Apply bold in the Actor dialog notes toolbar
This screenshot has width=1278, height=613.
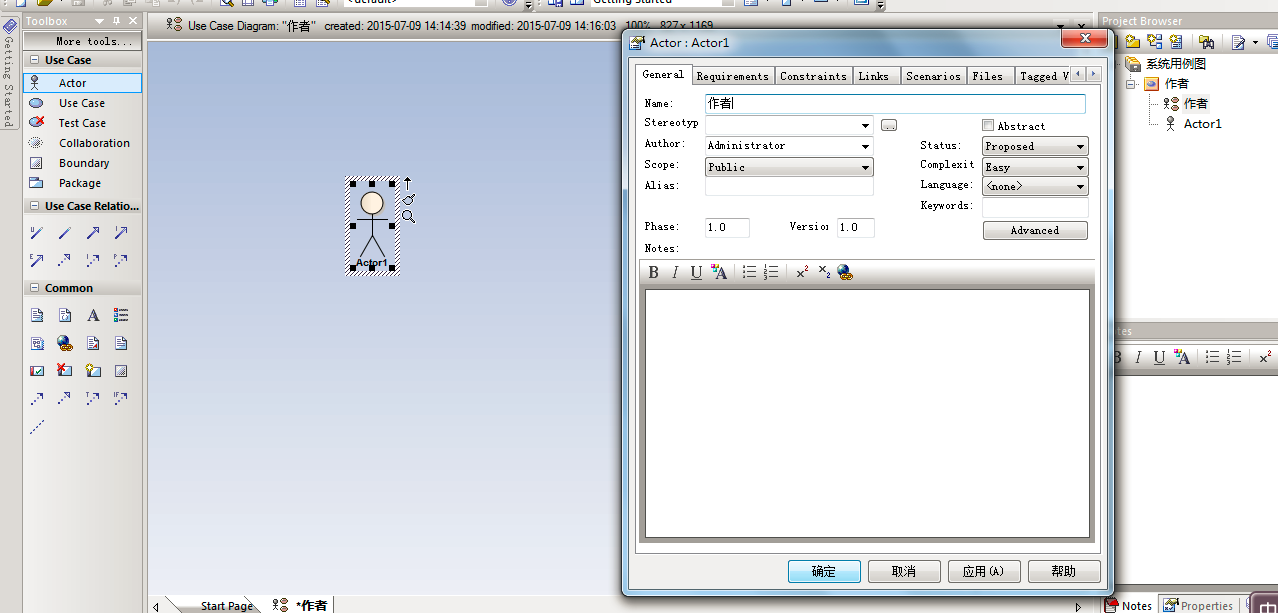point(653,272)
